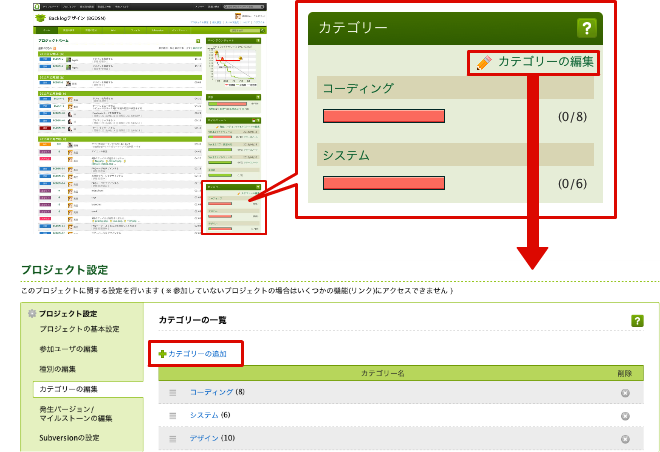Select the (0/8) count text
This screenshot has height=452, width=660.
(572, 117)
